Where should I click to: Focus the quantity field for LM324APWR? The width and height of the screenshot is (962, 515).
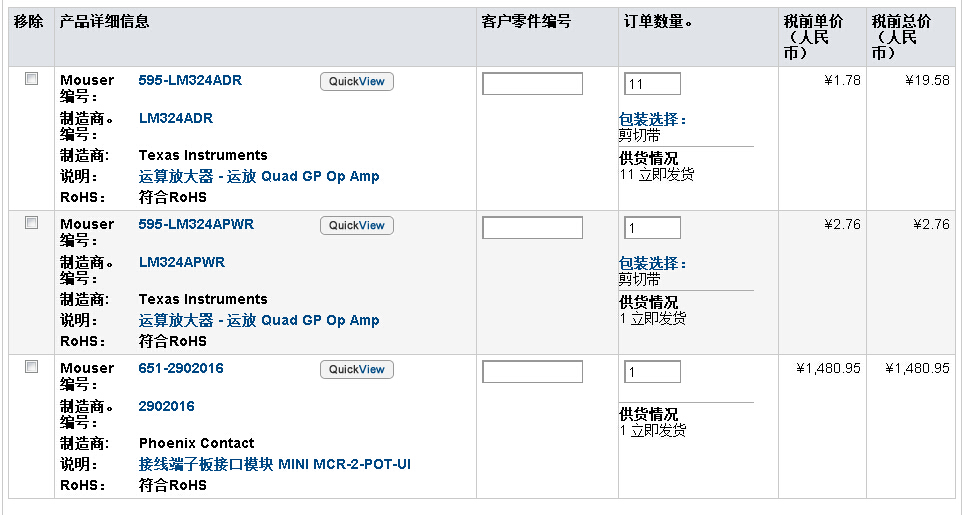[x=652, y=228]
